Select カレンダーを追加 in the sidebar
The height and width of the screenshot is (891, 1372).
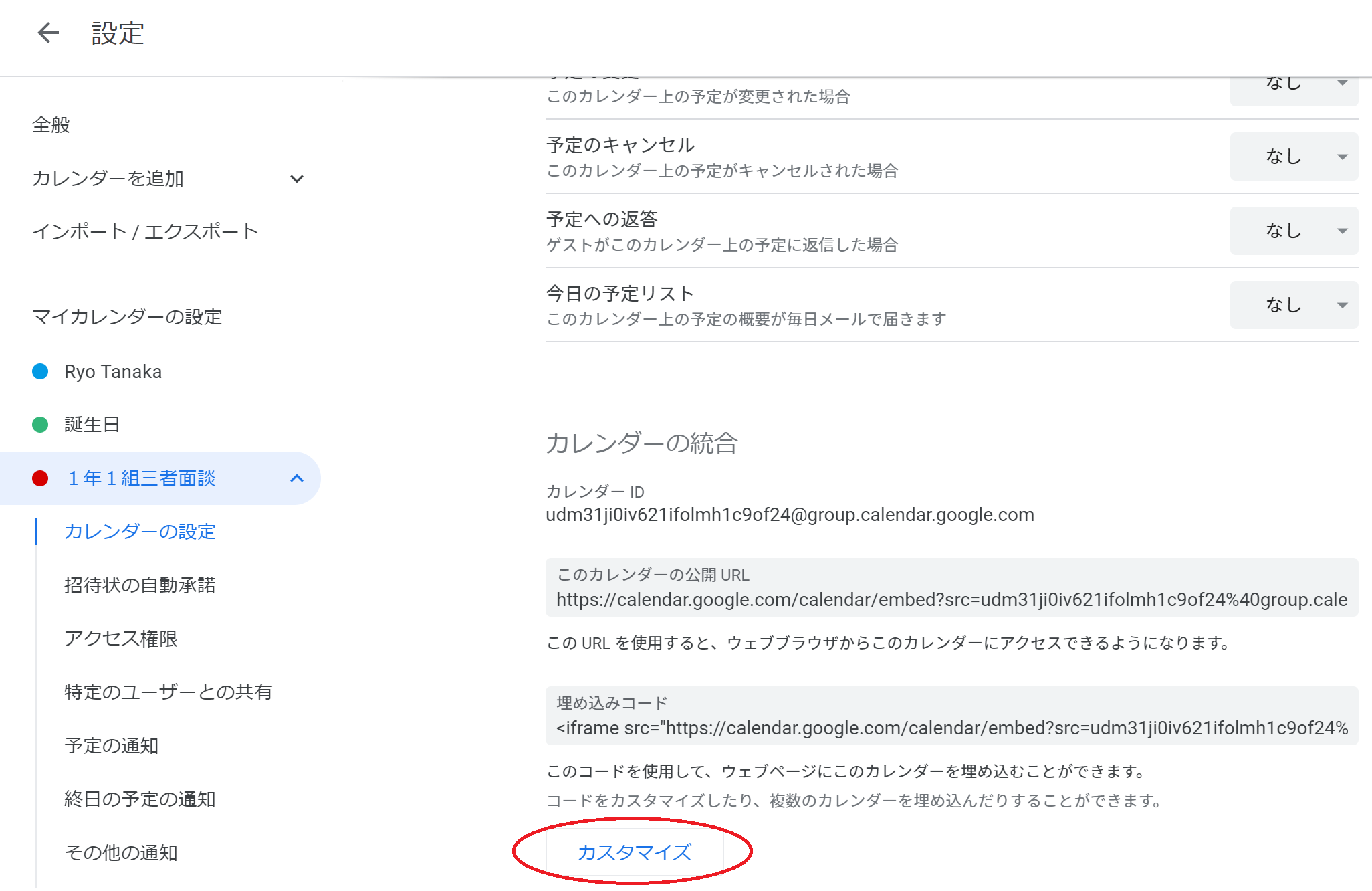(108, 179)
